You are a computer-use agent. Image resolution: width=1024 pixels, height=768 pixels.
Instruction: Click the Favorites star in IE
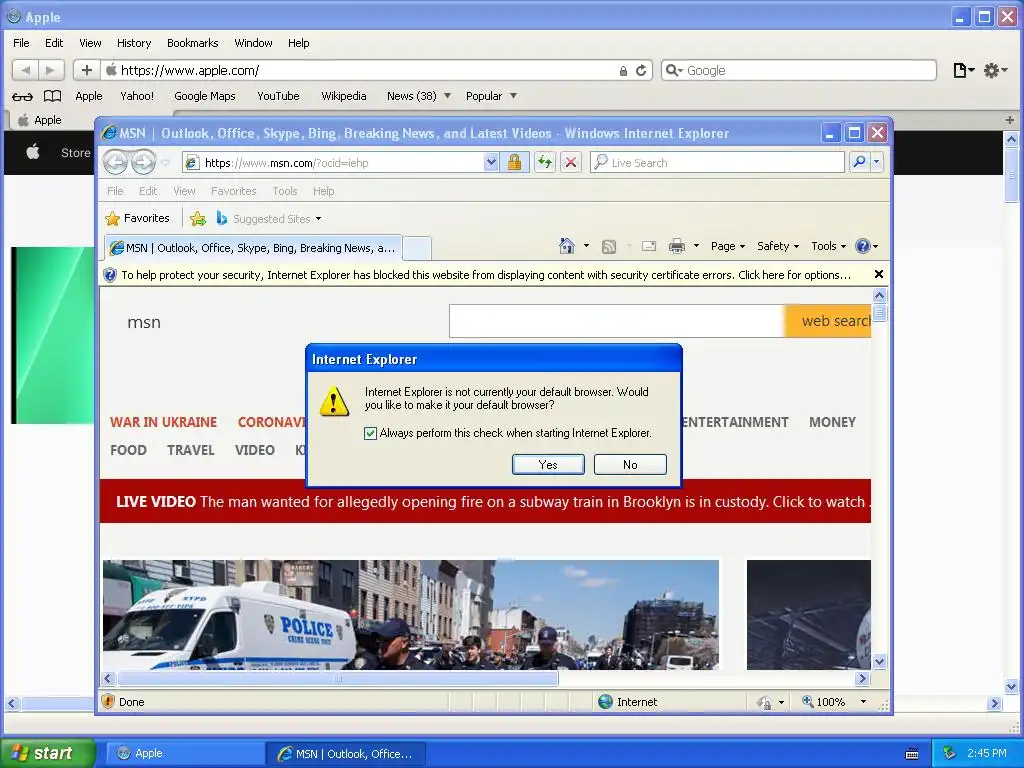[112, 218]
